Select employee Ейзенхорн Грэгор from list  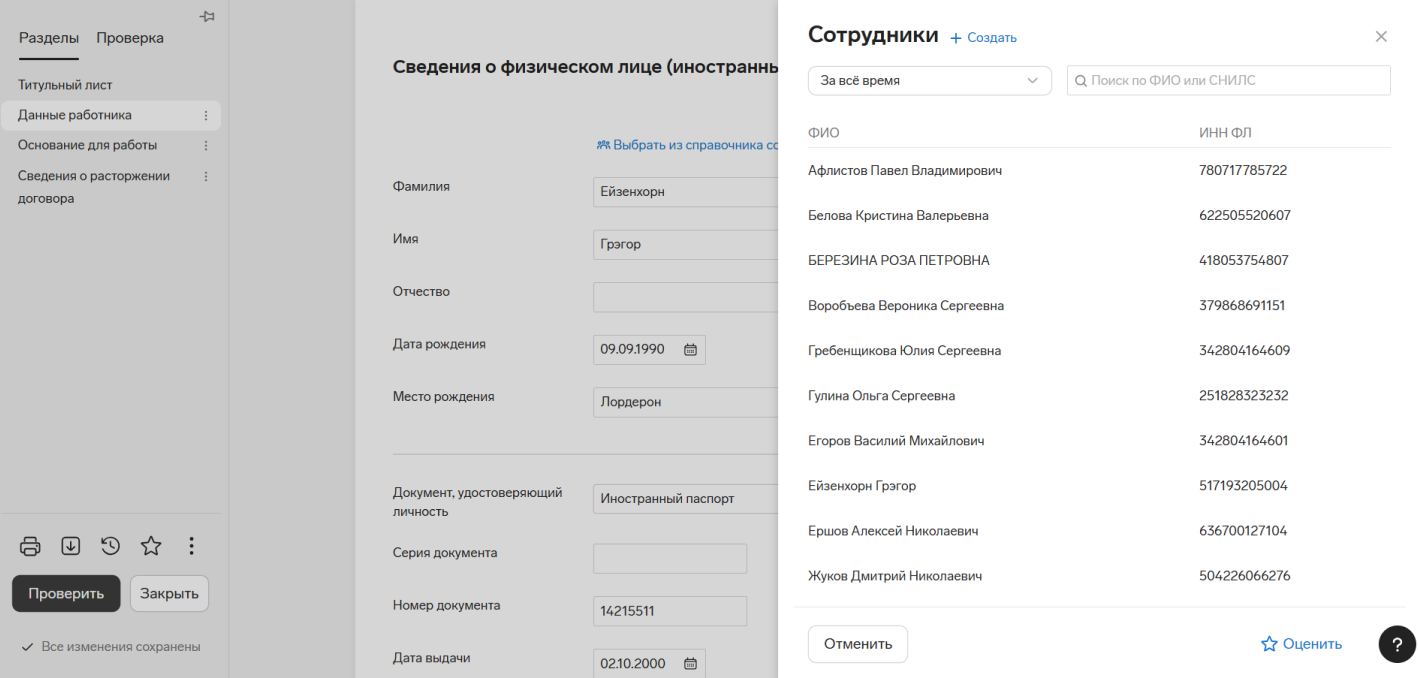coord(862,486)
